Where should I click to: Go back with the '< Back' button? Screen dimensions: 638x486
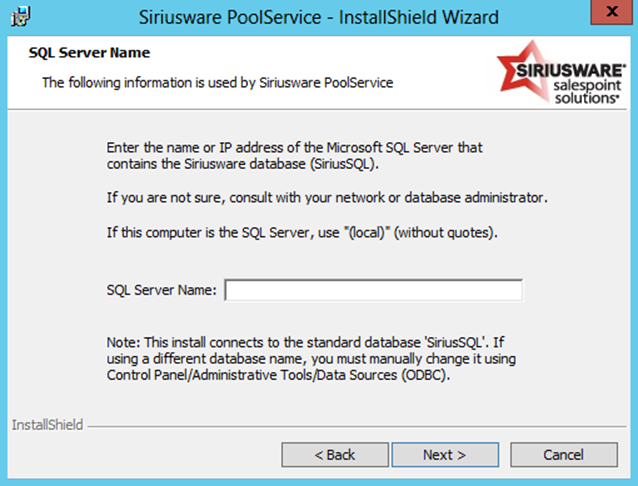click(x=335, y=455)
